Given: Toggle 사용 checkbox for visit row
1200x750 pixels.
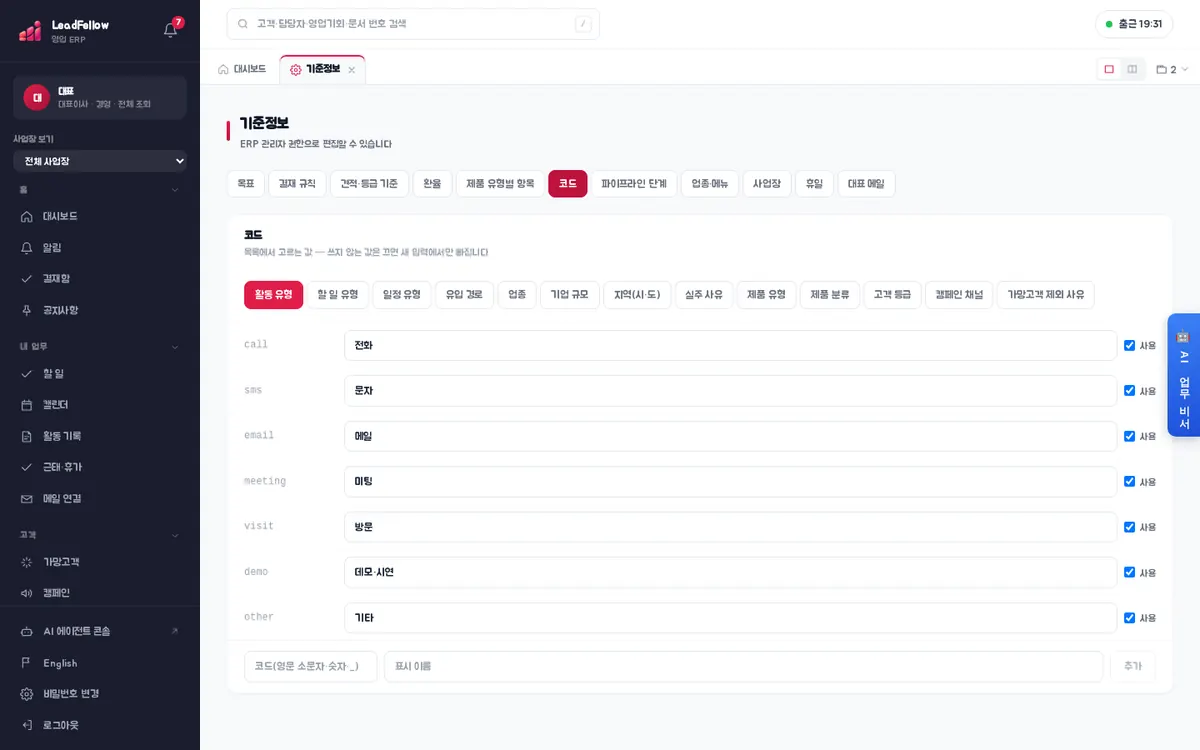Looking at the screenshot, I should click(1129, 527).
